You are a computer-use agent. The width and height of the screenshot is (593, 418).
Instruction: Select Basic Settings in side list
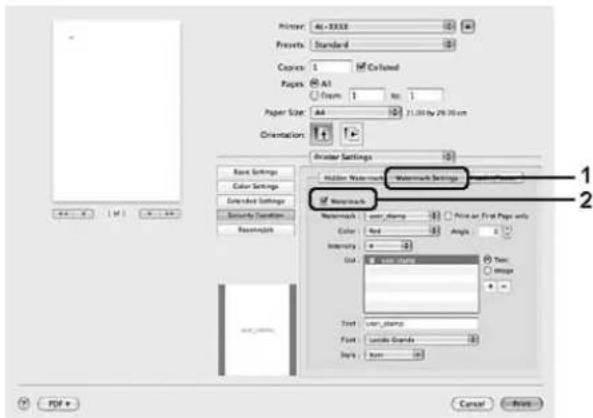tap(256, 172)
